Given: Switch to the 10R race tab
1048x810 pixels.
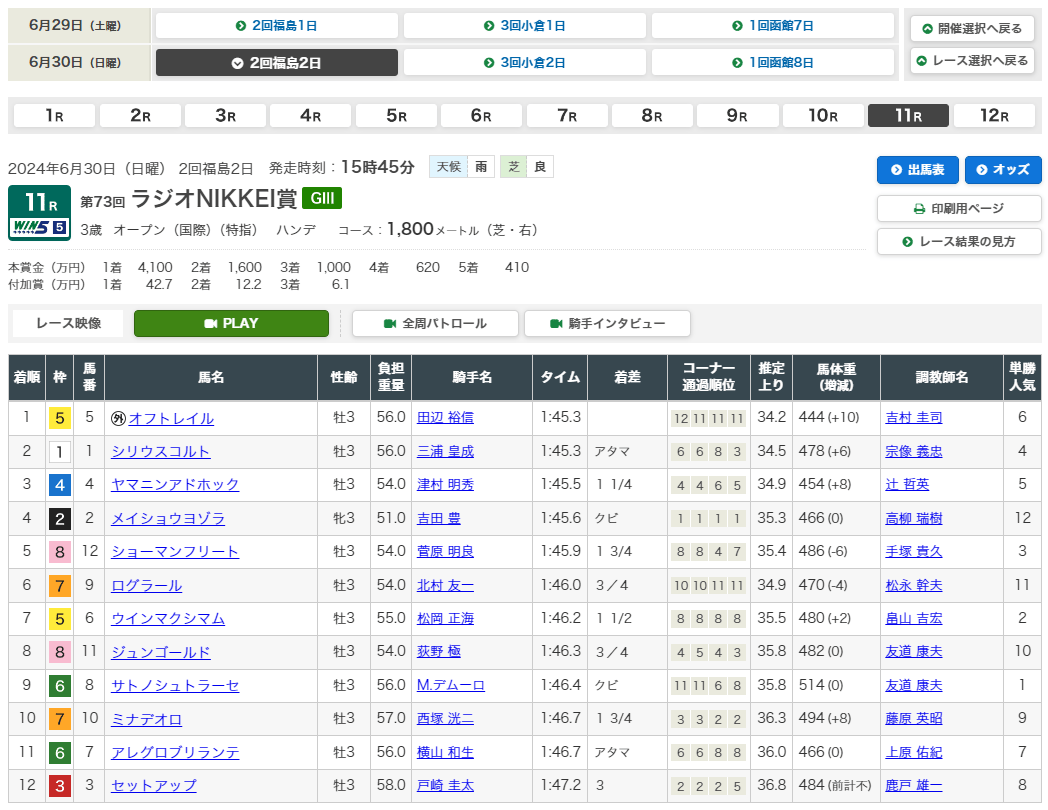Looking at the screenshot, I should 822,116.
